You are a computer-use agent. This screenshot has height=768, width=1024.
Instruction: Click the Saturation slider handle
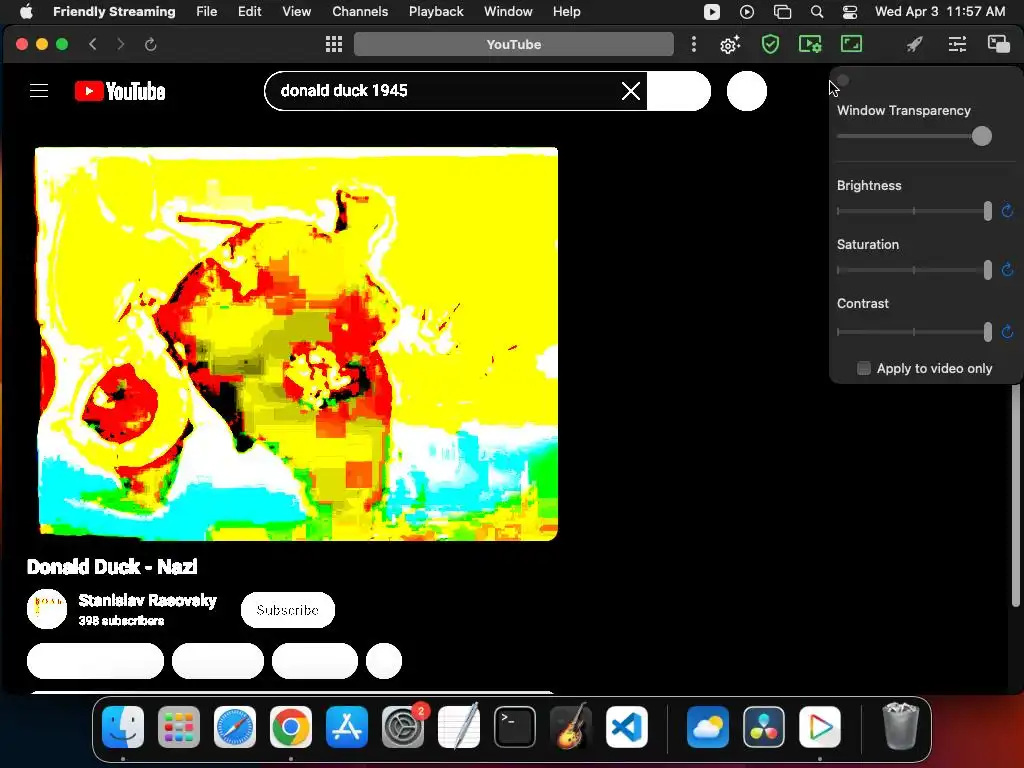click(987, 270)
